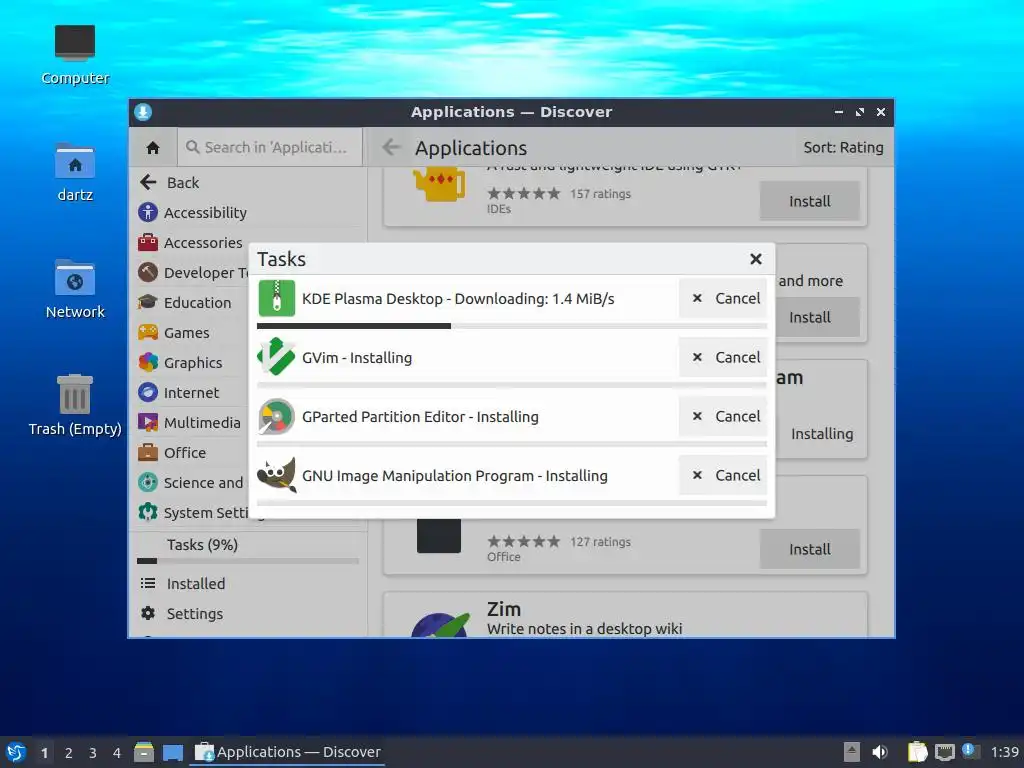Viewport: 1024px width, 768px height.
Task: Open the Sort: Rating dropdown
Action: [843, 148]
